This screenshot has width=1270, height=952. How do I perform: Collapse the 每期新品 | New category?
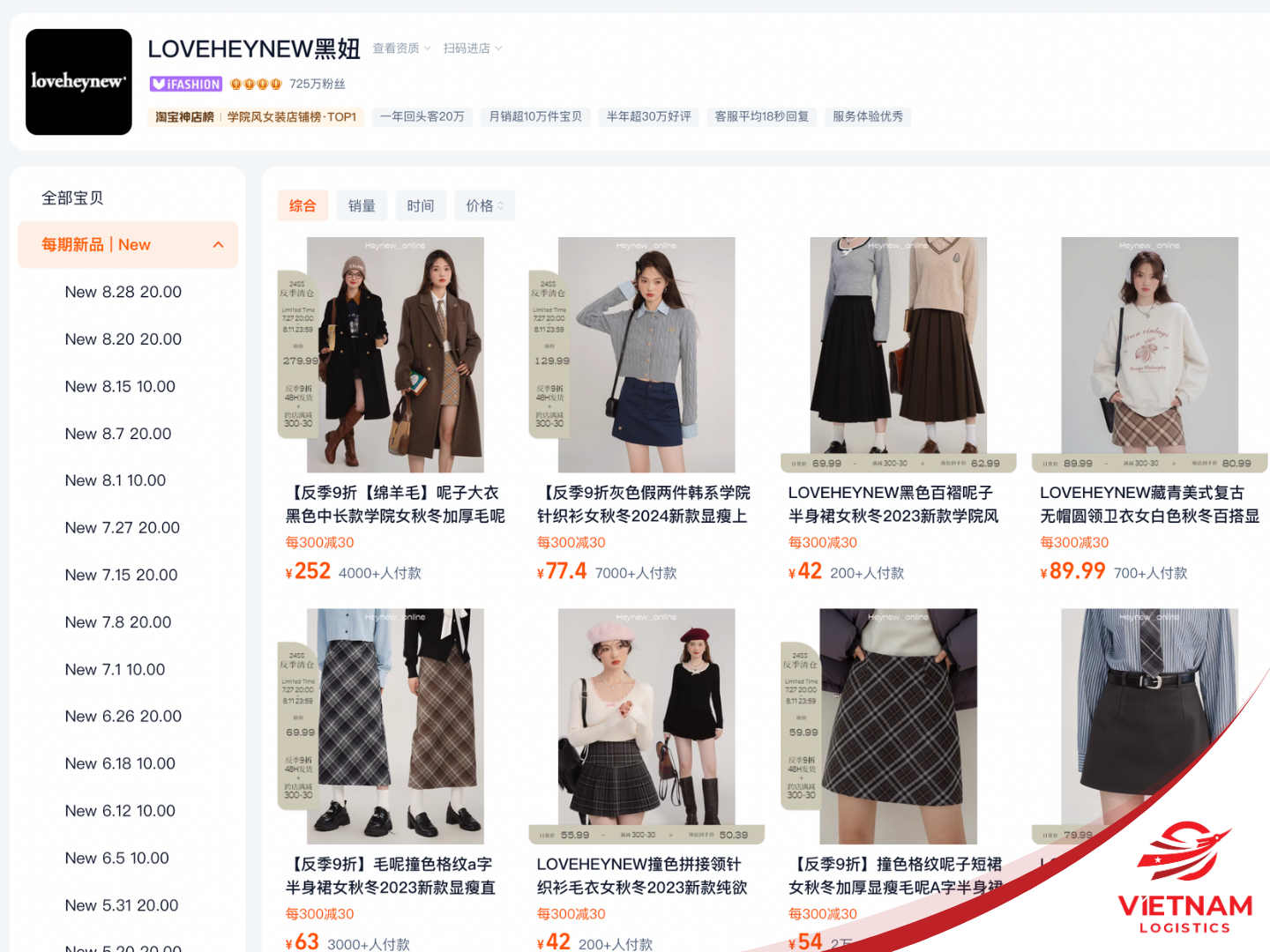click(x=219, y=245)
